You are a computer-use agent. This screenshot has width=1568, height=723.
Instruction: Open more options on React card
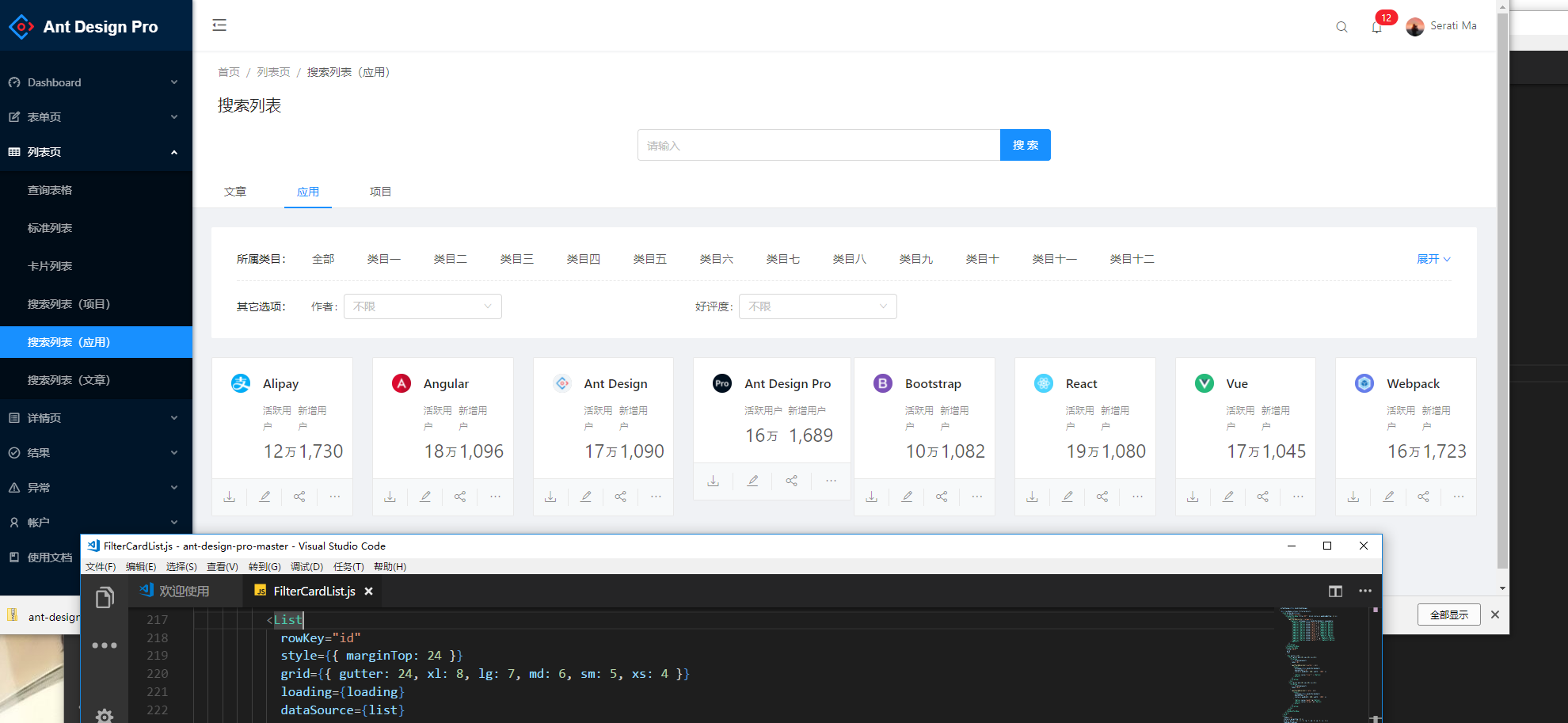coord(1138,497)
